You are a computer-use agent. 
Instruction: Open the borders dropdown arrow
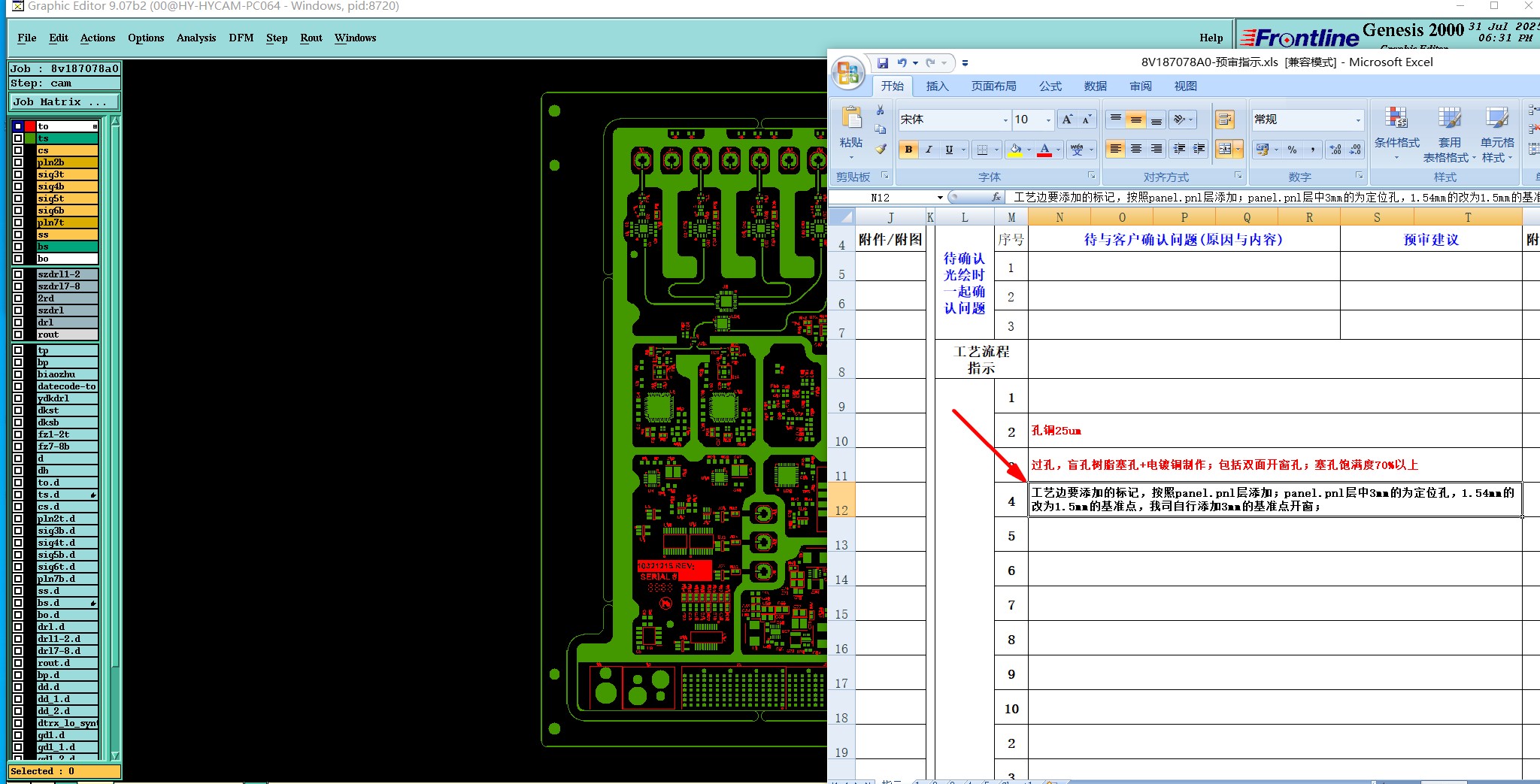pyautogui.click(x=996, y=150)
